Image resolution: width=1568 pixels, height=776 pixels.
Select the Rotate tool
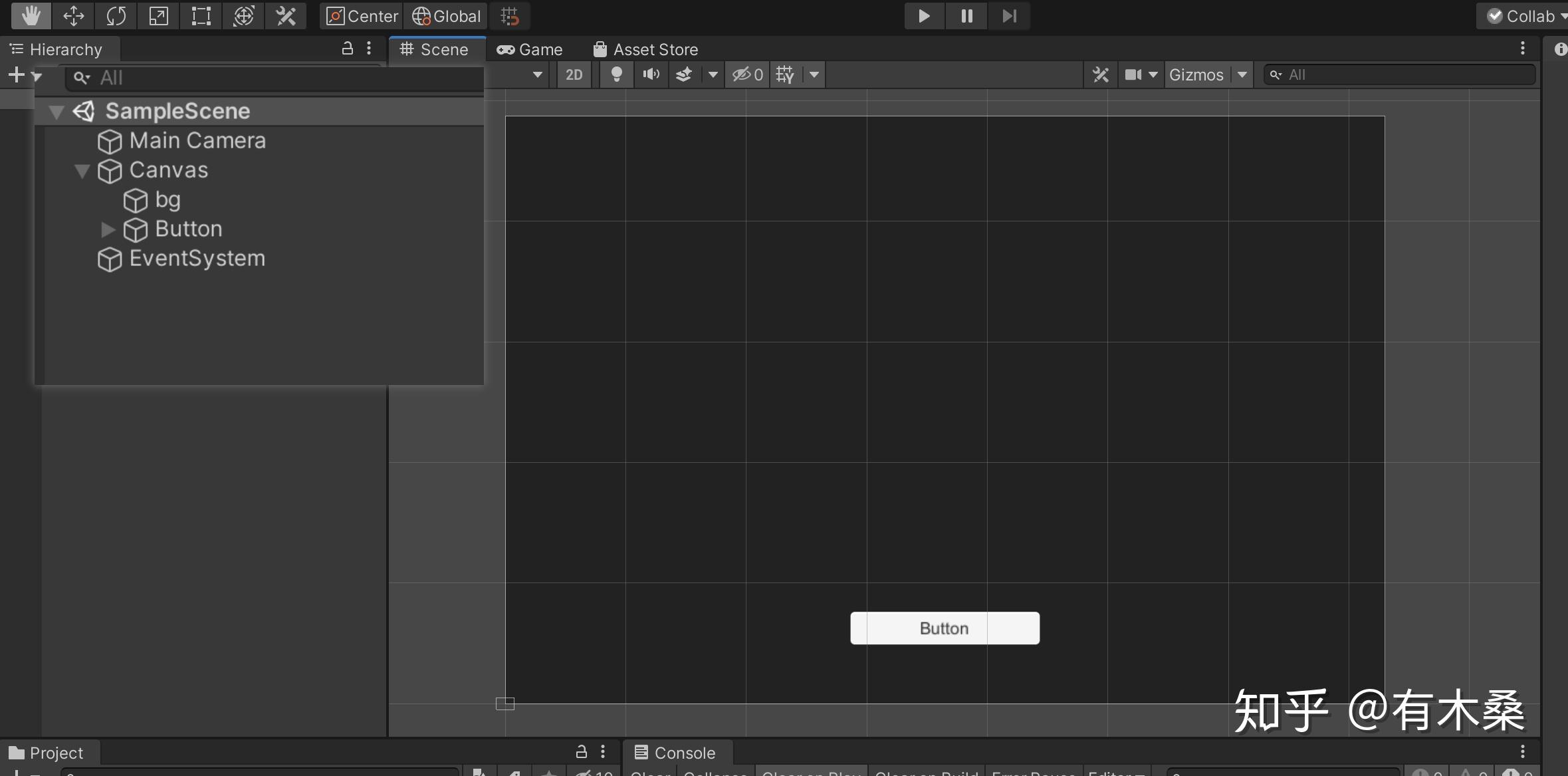coord(116,16)
